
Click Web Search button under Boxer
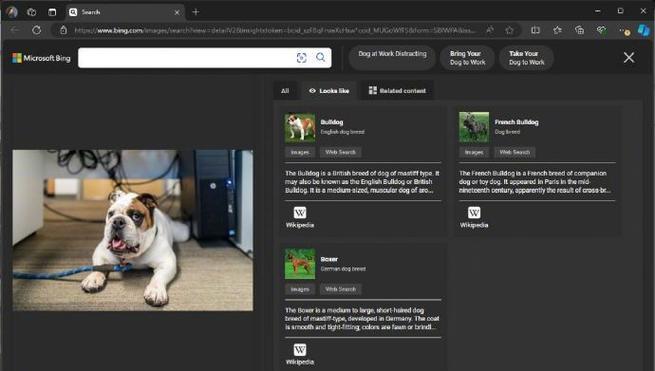(340, 289)
